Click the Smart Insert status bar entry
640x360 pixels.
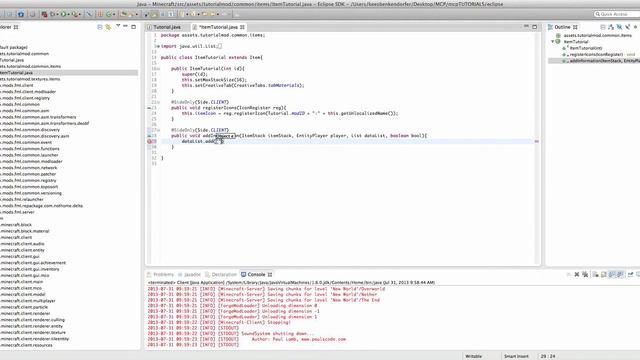pos(516,356)
